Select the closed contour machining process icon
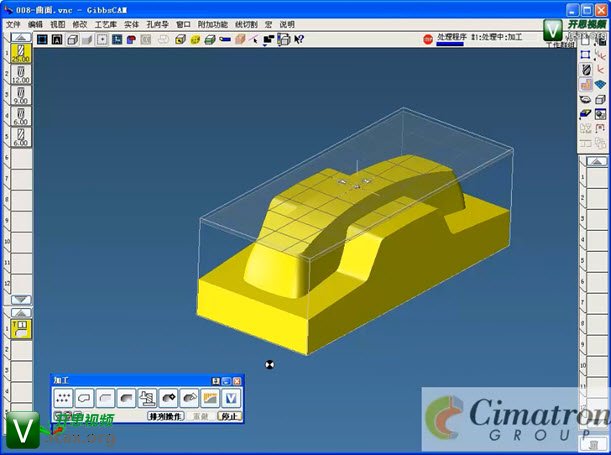 [x=84, y=398]
